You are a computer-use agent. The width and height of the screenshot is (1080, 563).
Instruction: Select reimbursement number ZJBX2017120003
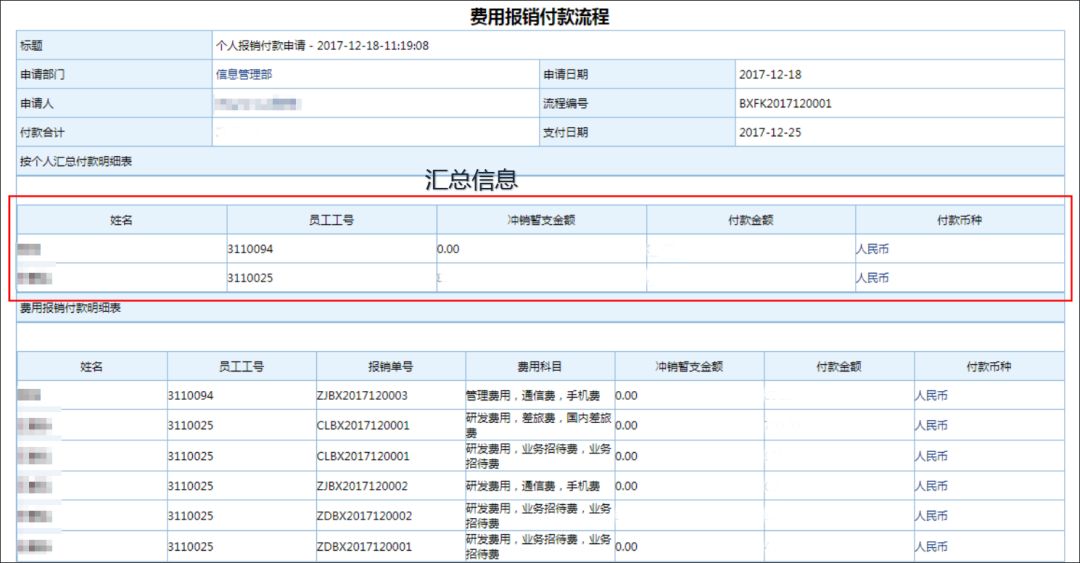point(362,396)
